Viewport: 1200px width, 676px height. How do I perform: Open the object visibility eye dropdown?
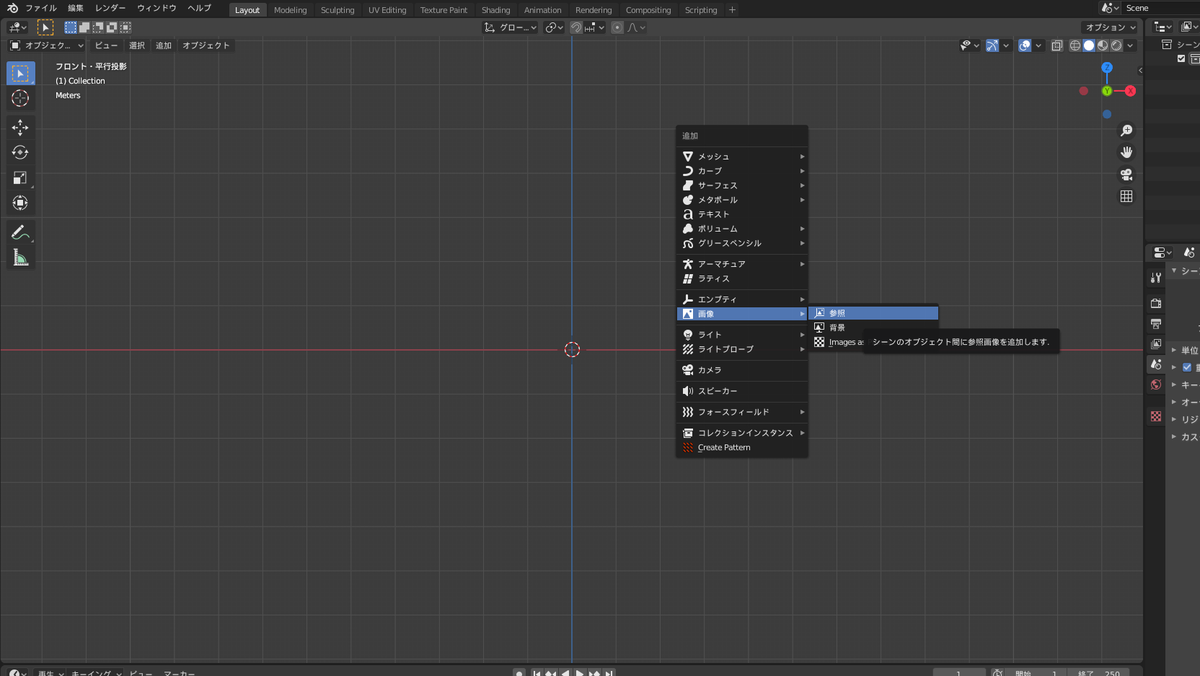(969, 45)
